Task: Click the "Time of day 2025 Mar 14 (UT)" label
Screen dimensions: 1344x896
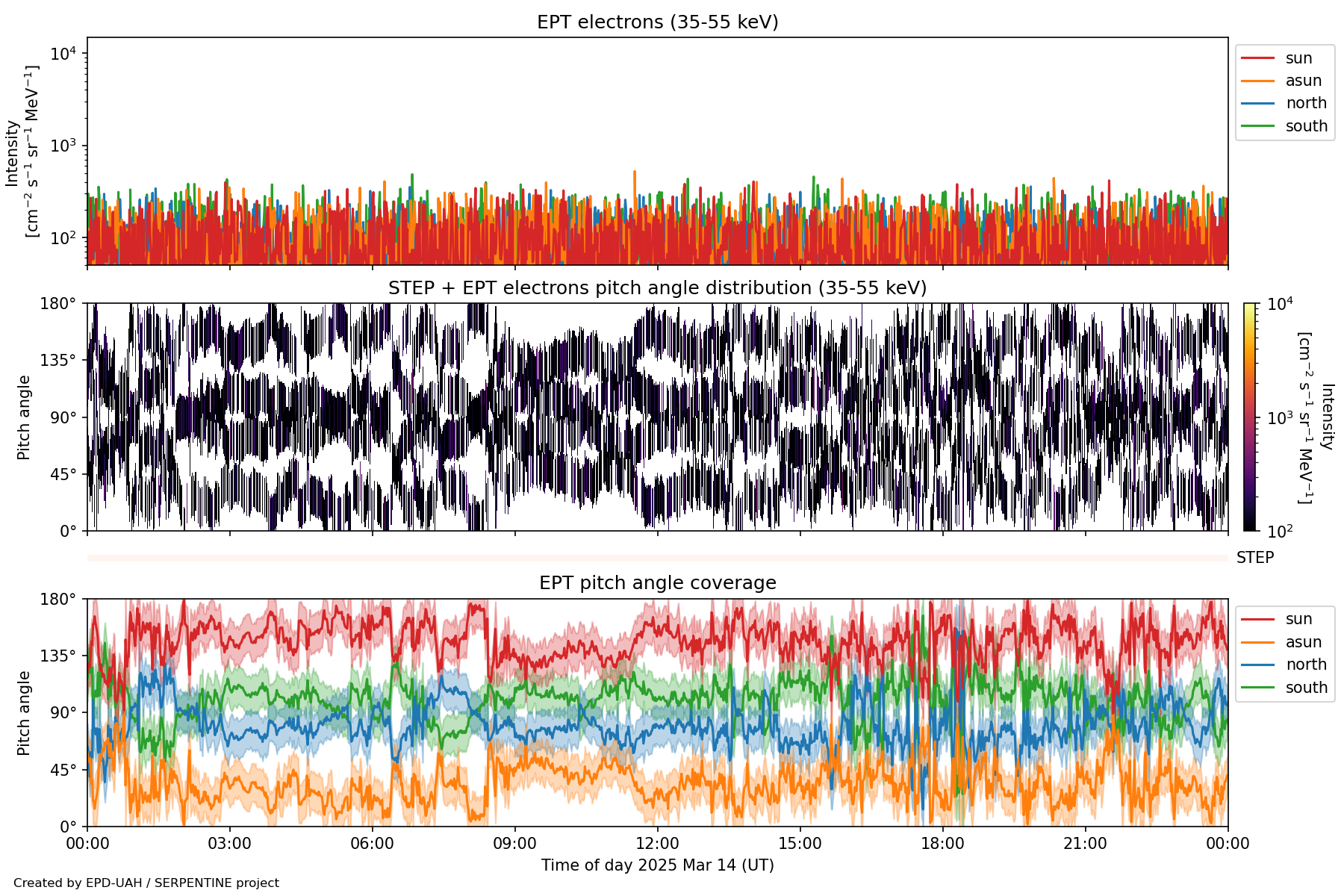Action: click(657, 865)
